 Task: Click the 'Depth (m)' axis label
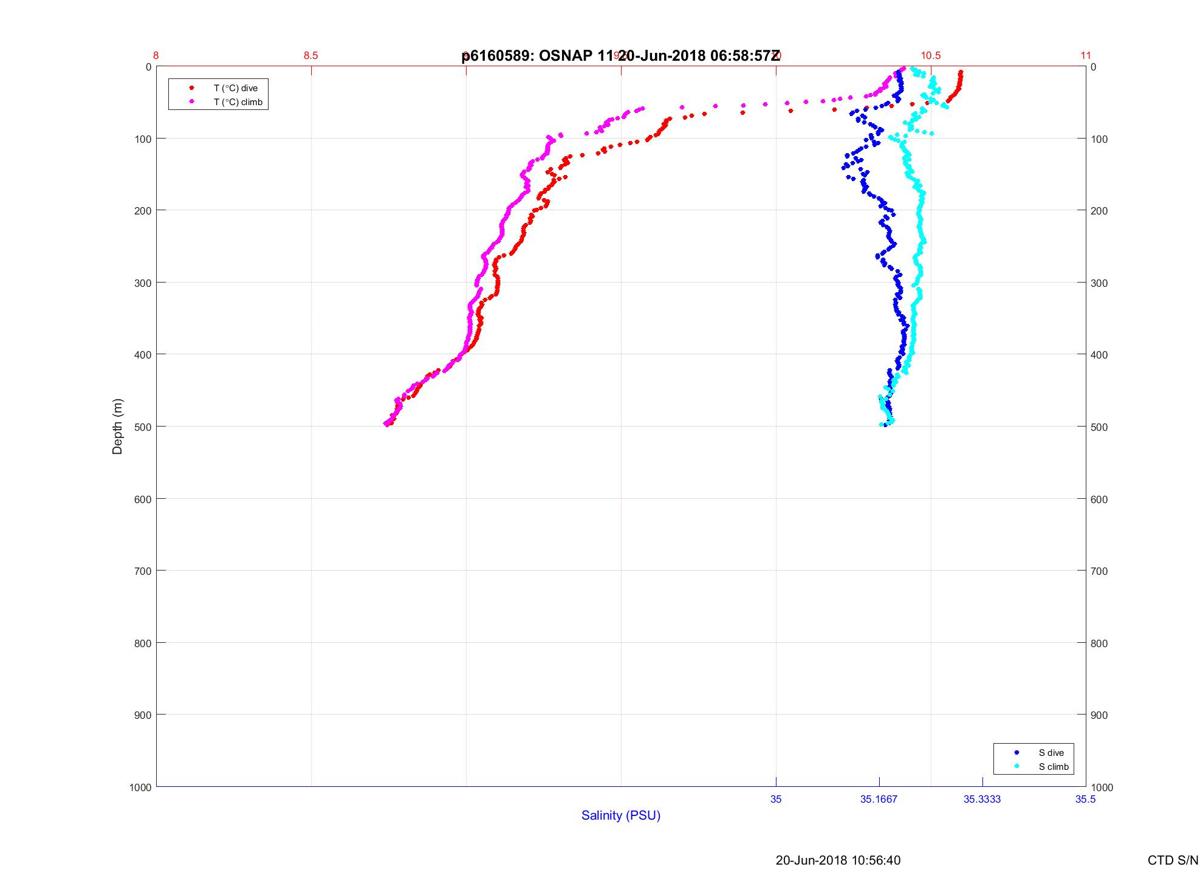pos(118,426)
